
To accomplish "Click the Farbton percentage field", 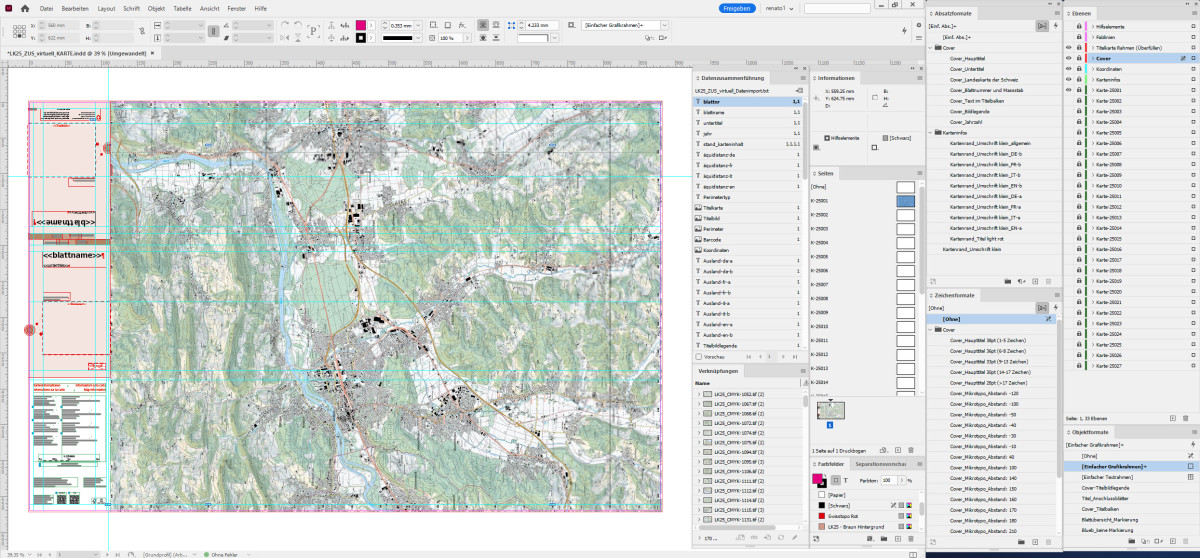I will coord(889,480).
